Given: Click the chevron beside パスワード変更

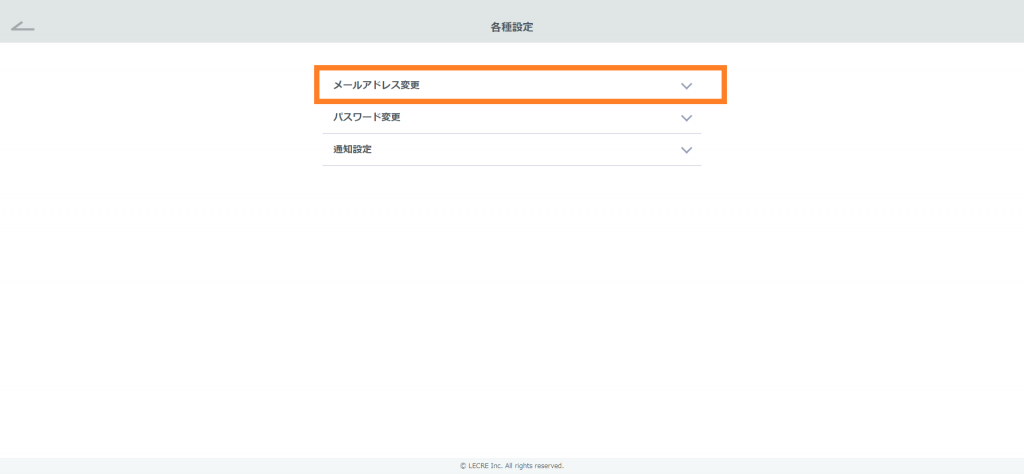Looking at the screenshot, I should [686, 118].
